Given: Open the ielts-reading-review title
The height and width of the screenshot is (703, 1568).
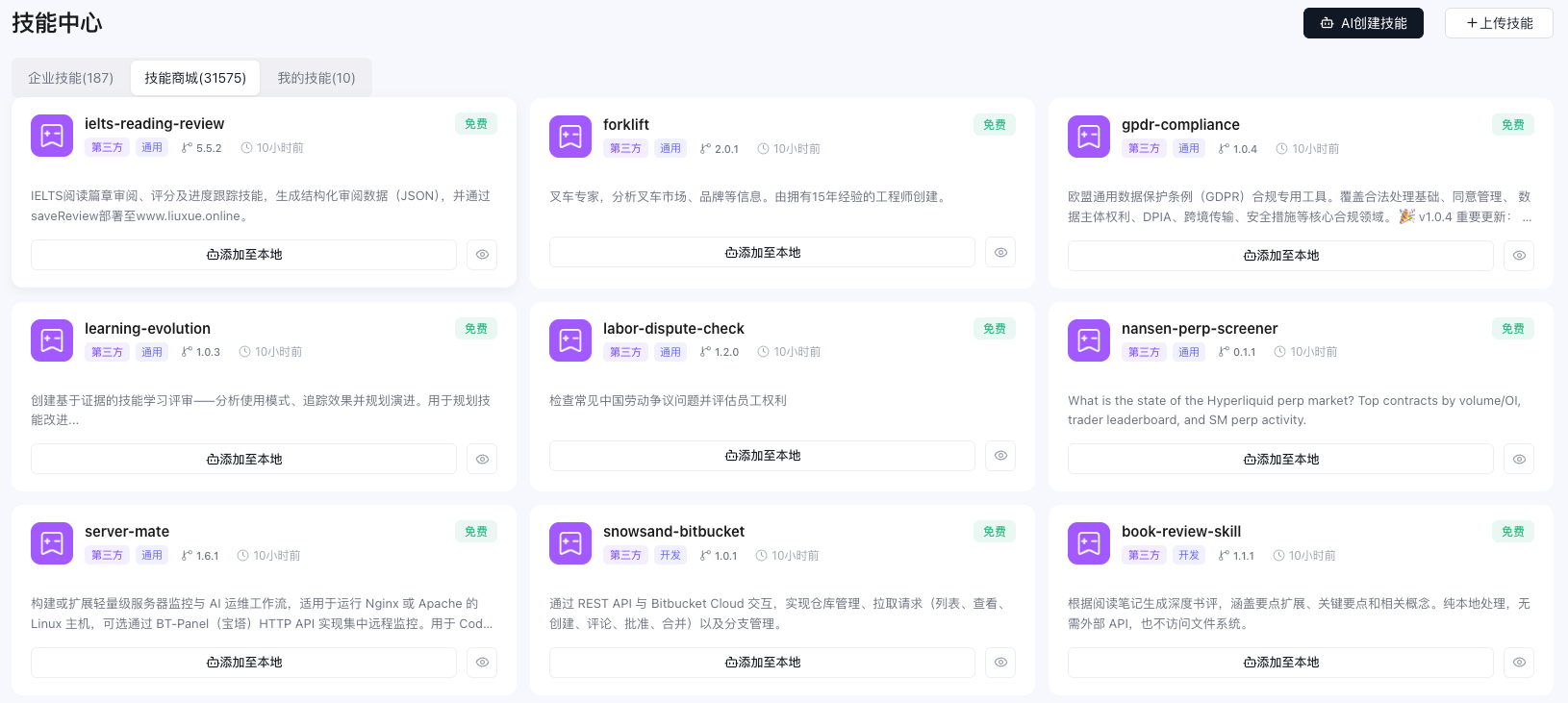Looking at the screenshot, I should click(154, 124).
